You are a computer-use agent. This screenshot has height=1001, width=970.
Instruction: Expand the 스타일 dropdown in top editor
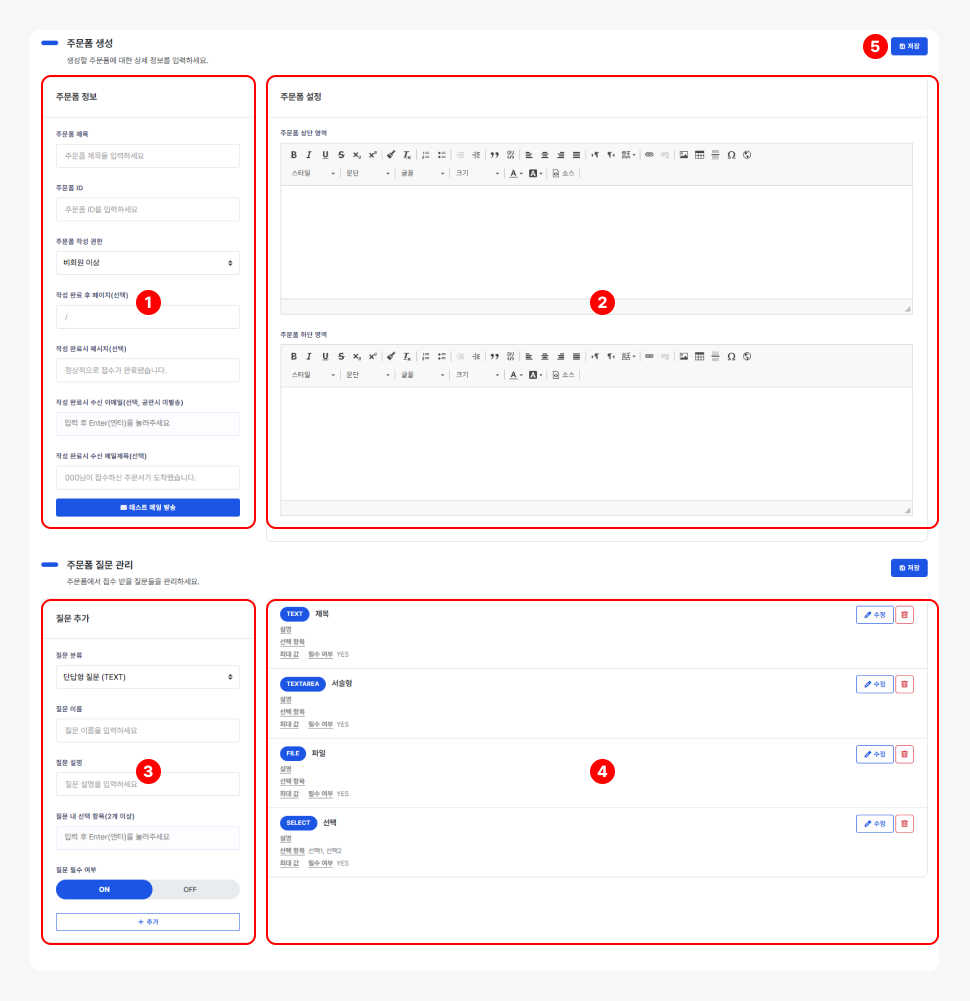(x=313, y=173)
